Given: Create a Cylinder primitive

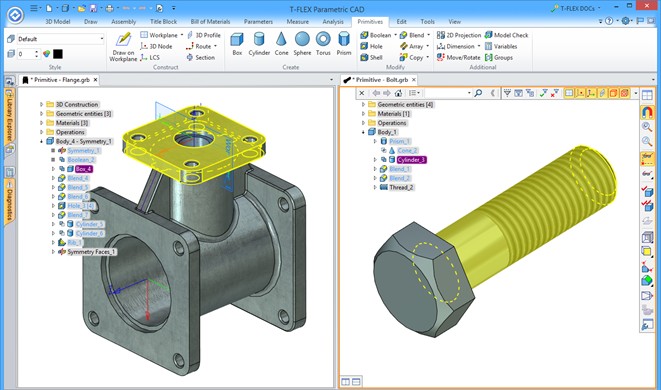Looking at the screenshot, I should click(259, 44).
